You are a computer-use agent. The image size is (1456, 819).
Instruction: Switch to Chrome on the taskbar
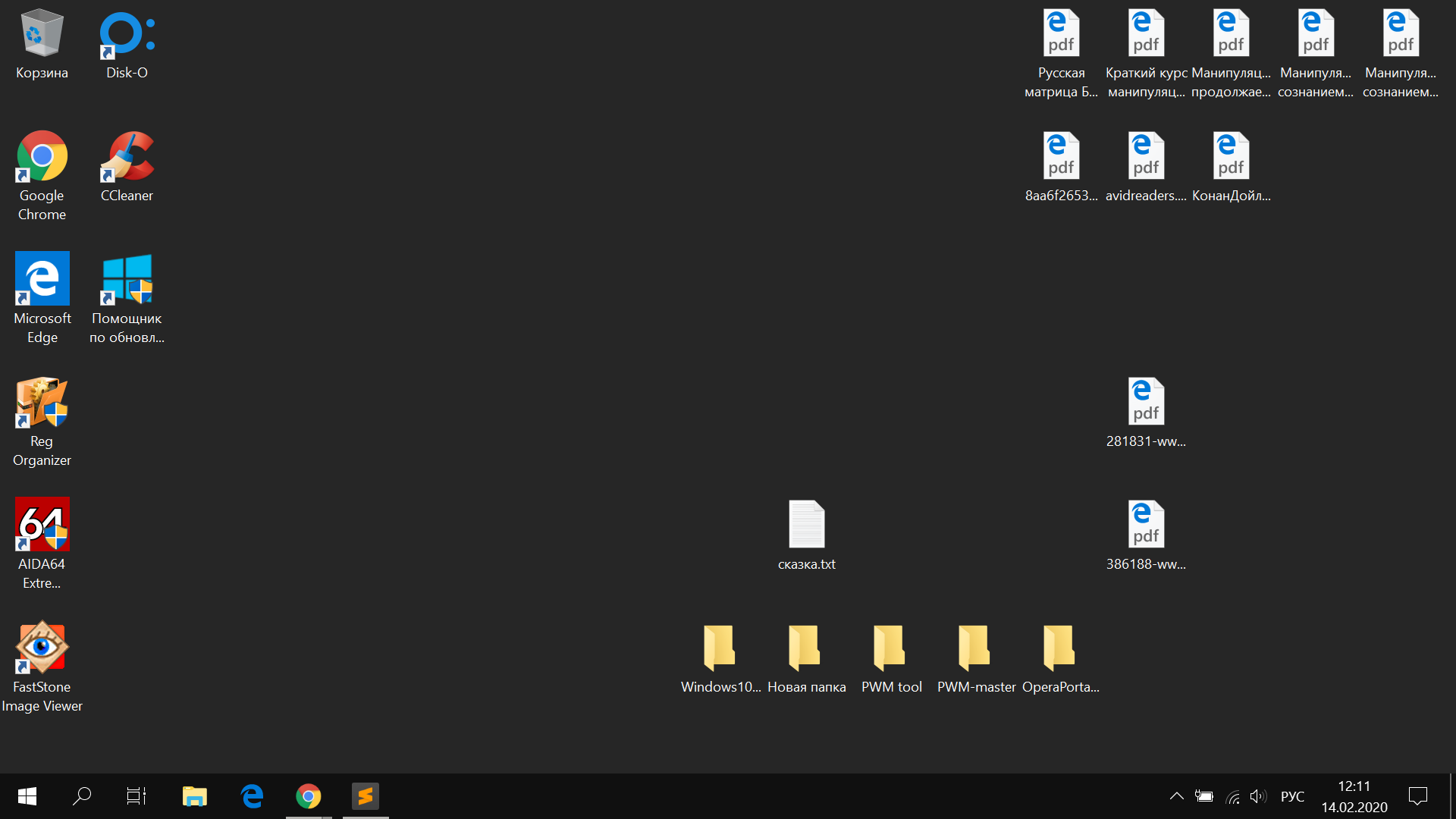[309, 796]
